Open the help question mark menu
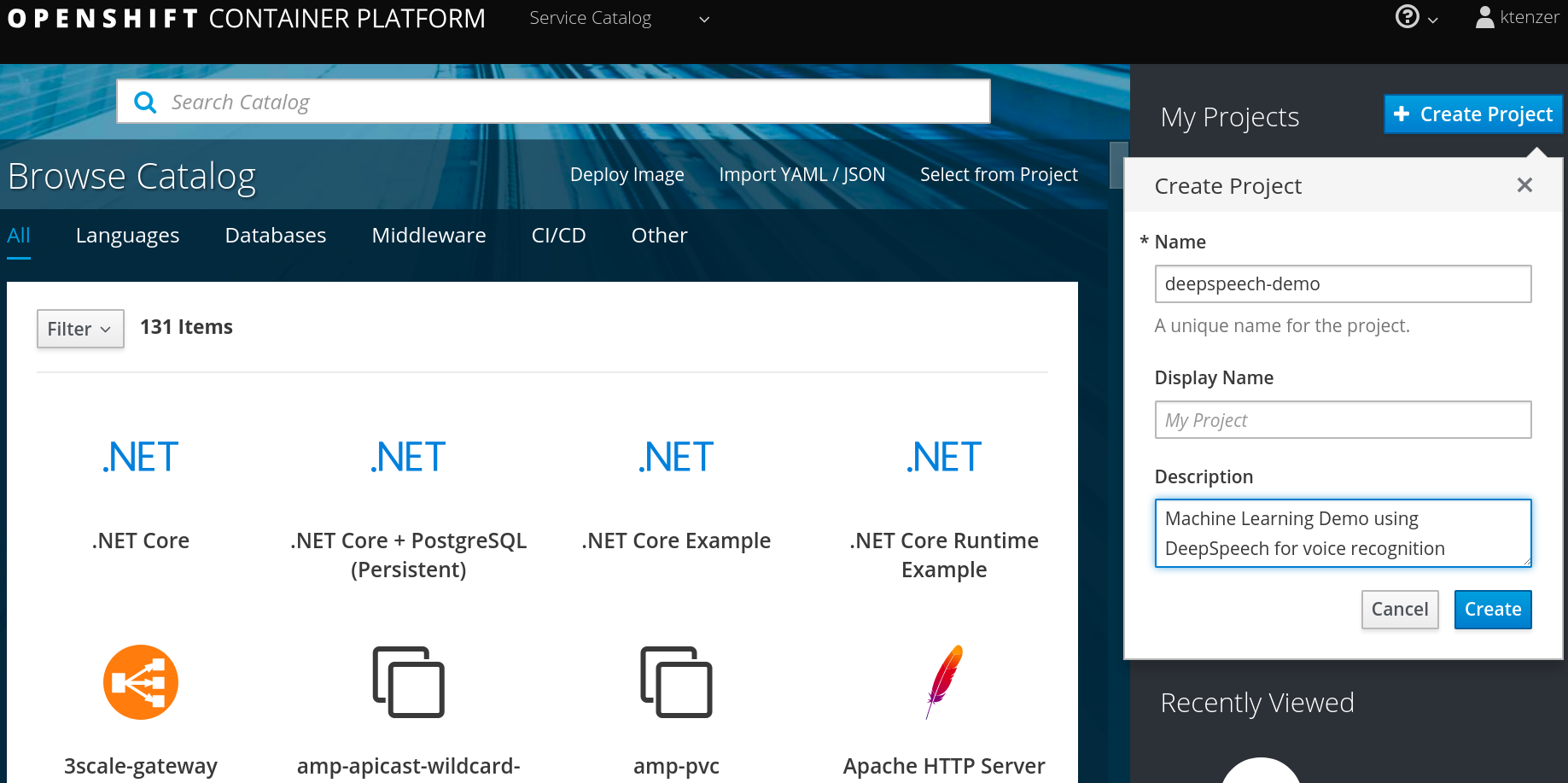Screen dimensions: 1568x783 (1407, 17)
